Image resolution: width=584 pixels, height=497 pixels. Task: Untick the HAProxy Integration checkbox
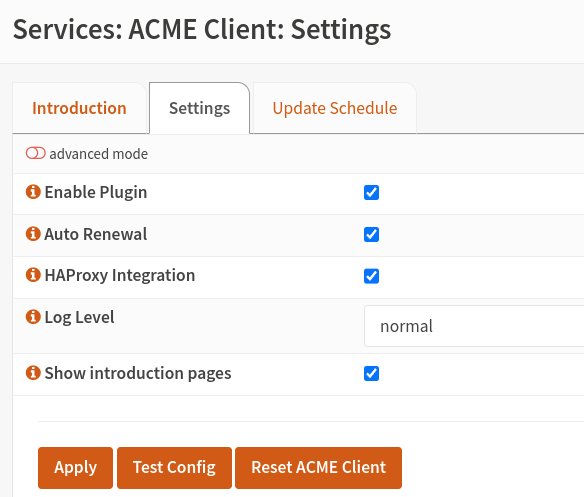pyautogui.click(x=371, y=276)
